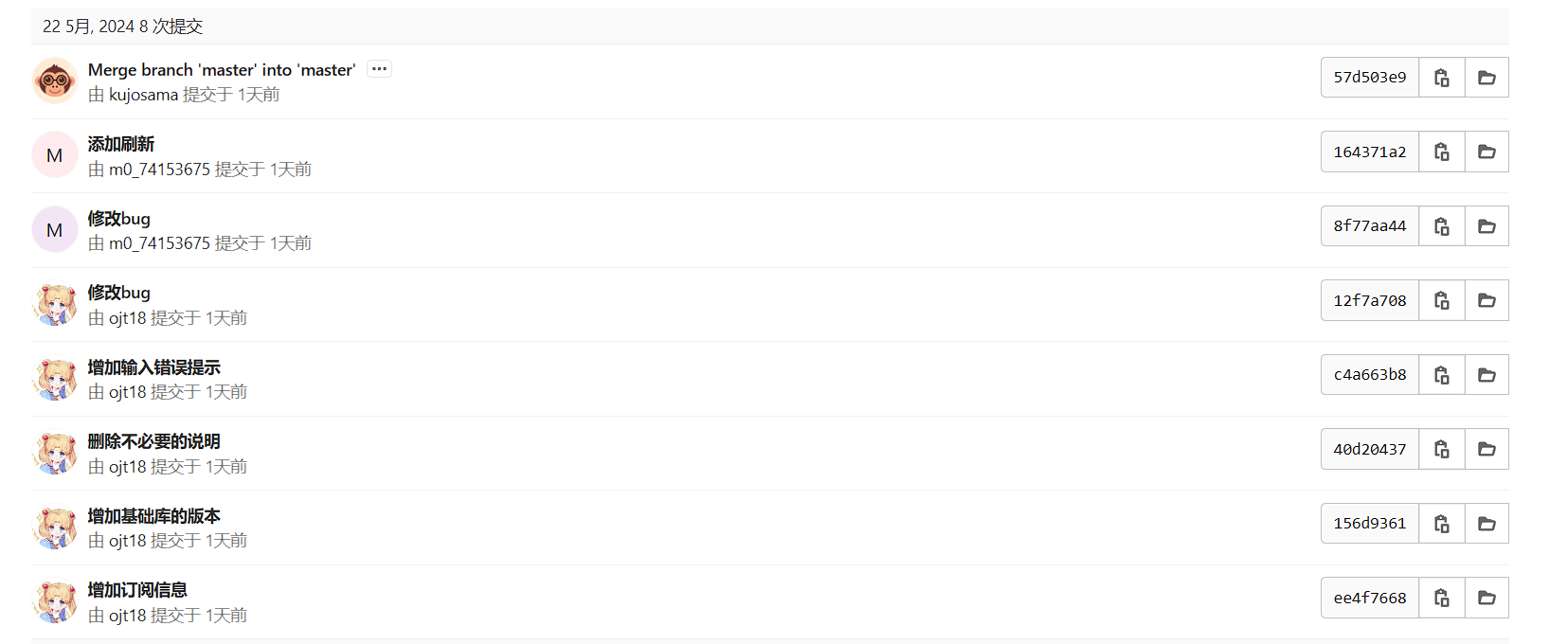The width and height of the screenshot is (1568, 644).
Task: Open the 增加订阅信息 commit
Action: coord(137,590)
